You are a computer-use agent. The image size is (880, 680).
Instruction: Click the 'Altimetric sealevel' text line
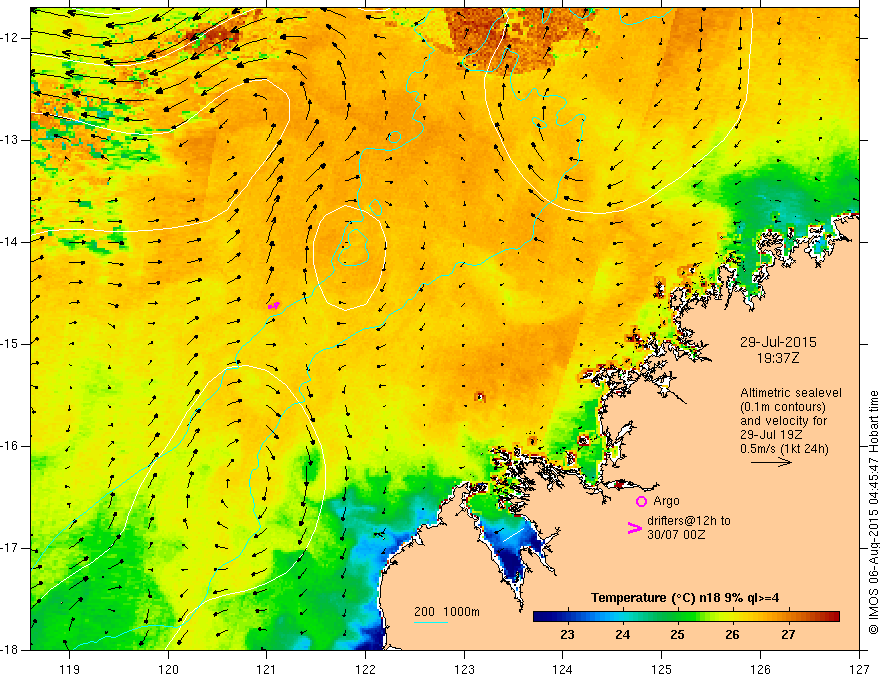(x=791, y=393)
